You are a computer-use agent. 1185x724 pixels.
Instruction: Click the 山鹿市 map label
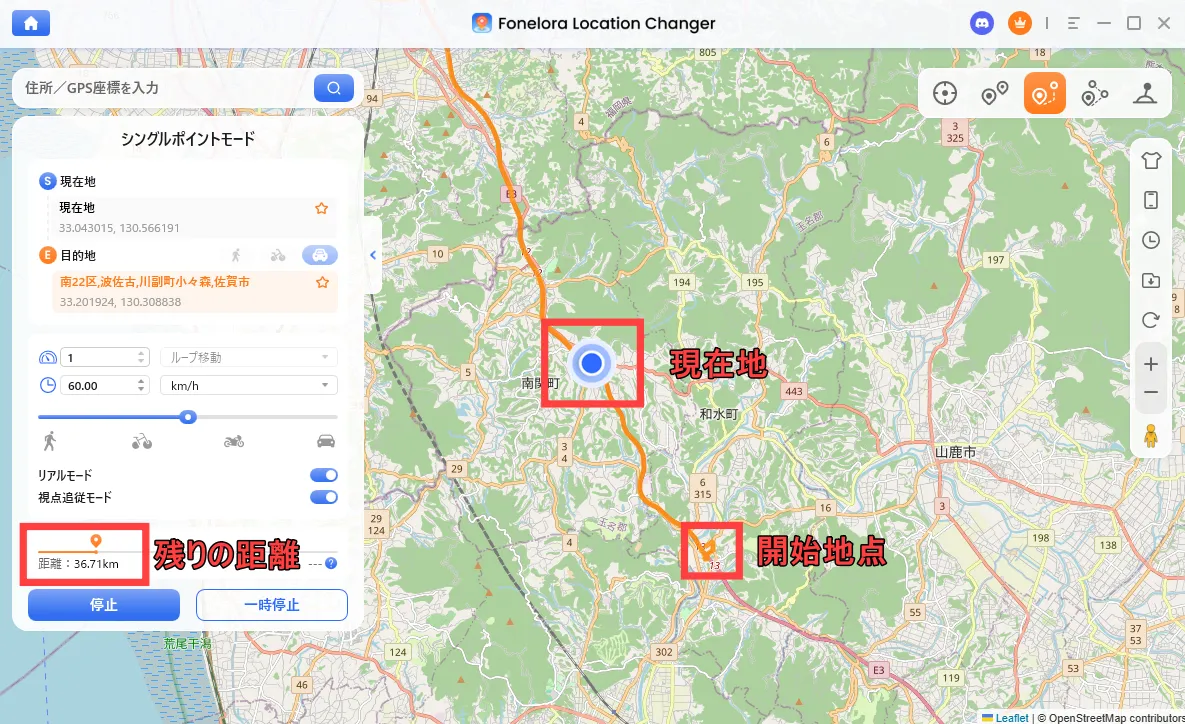tap(955, 452)
